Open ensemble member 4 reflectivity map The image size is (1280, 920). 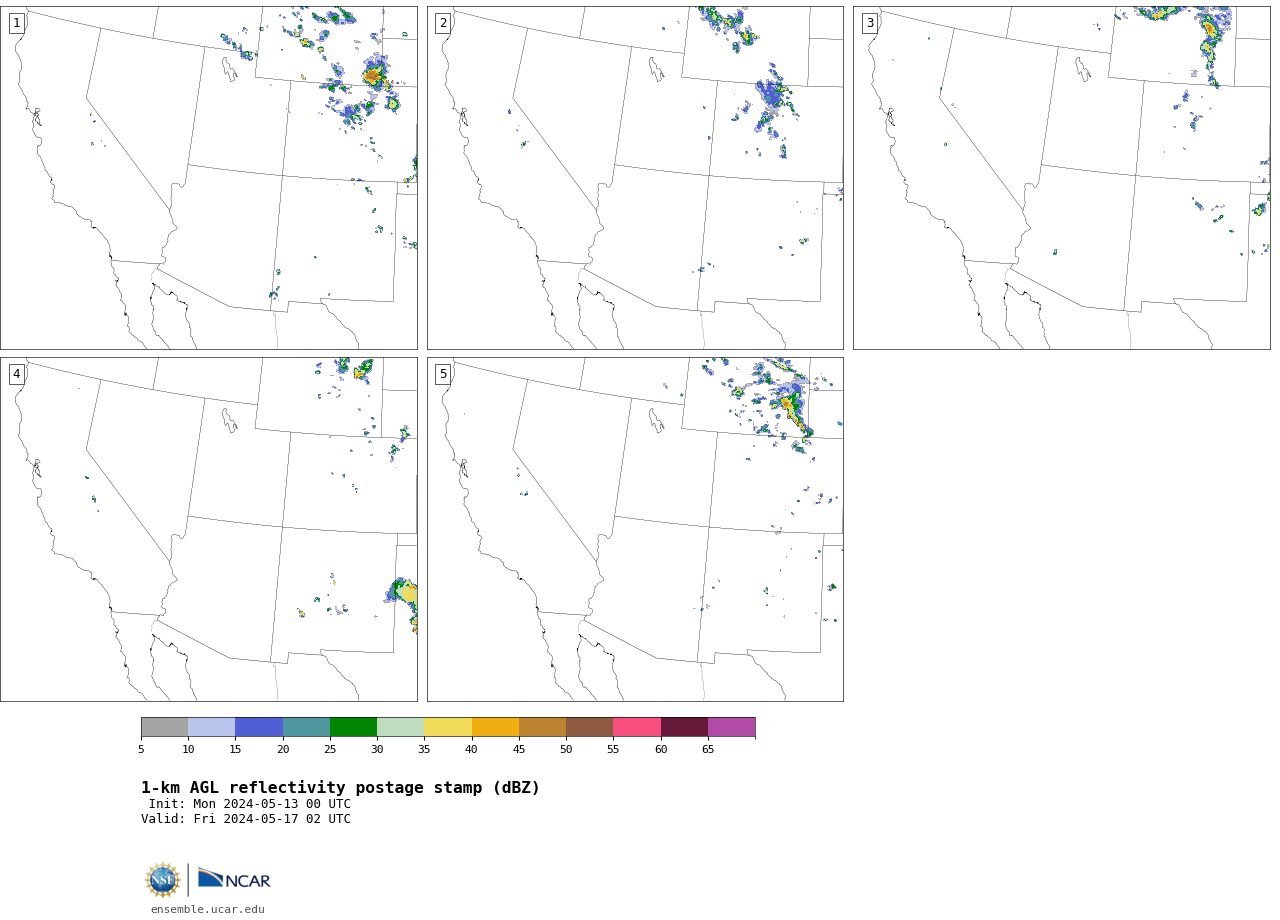point(209,529)
